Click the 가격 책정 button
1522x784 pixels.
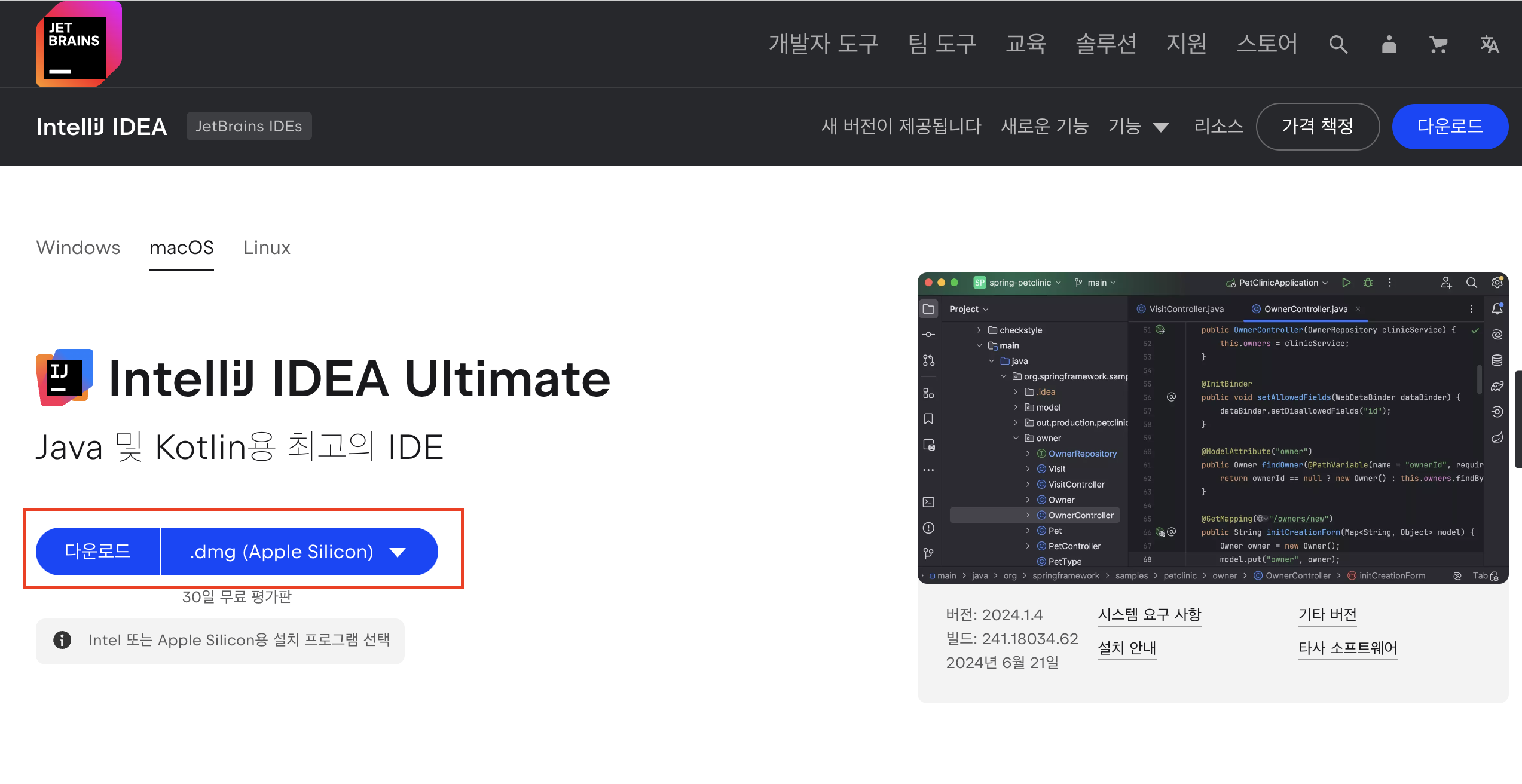pos(1318,126)
